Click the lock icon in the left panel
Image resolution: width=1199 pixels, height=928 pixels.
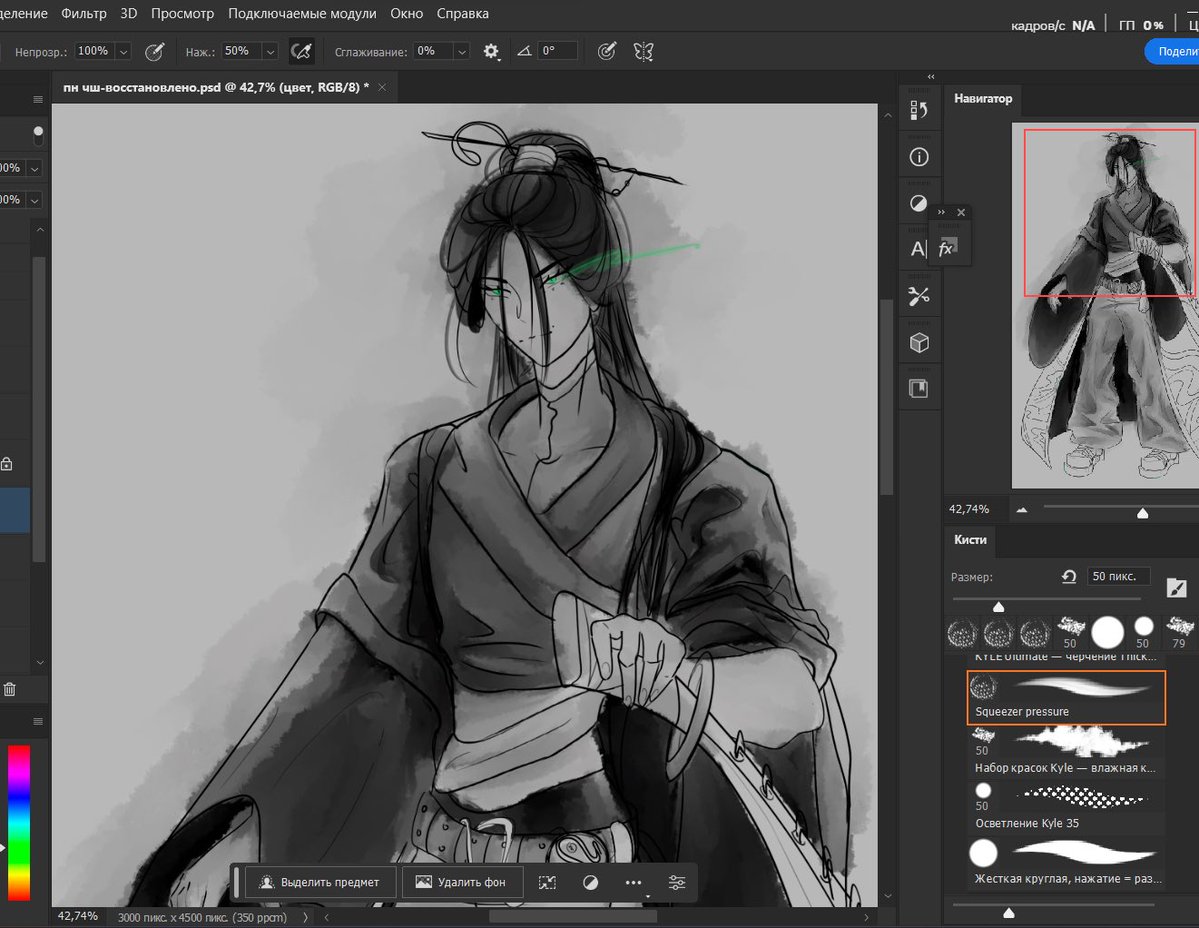(x=6, y=464)
